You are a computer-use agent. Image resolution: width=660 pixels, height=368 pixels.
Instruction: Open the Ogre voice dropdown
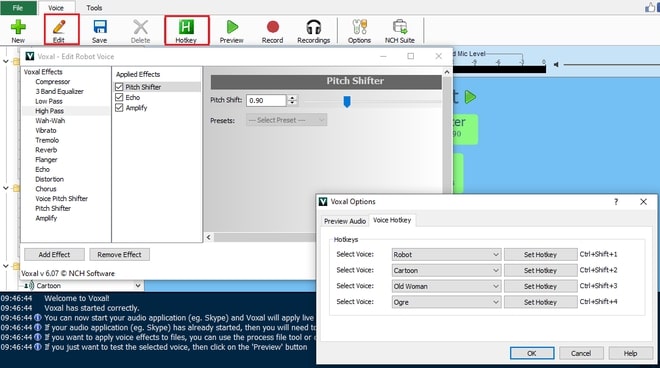[x=446, y=302]
